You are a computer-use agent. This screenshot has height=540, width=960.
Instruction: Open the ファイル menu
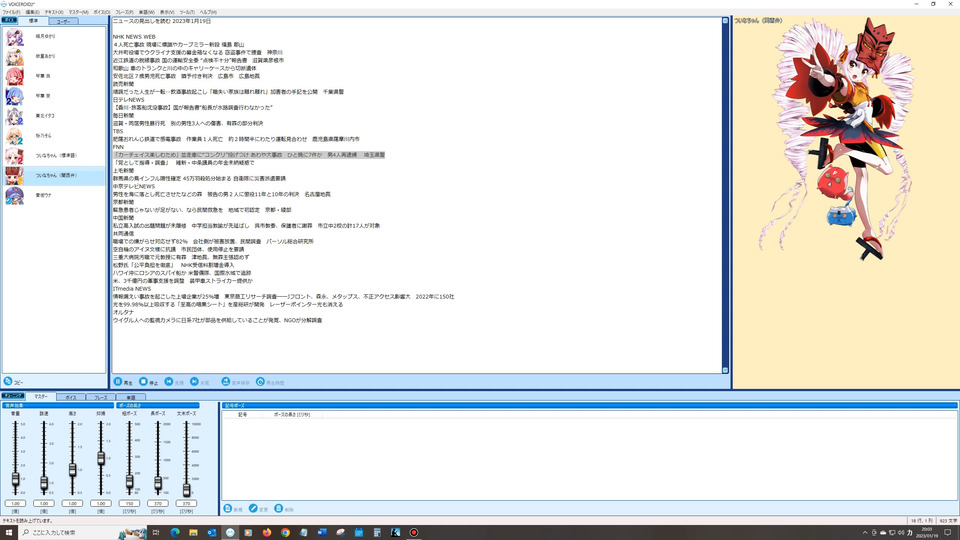[11, 12]
